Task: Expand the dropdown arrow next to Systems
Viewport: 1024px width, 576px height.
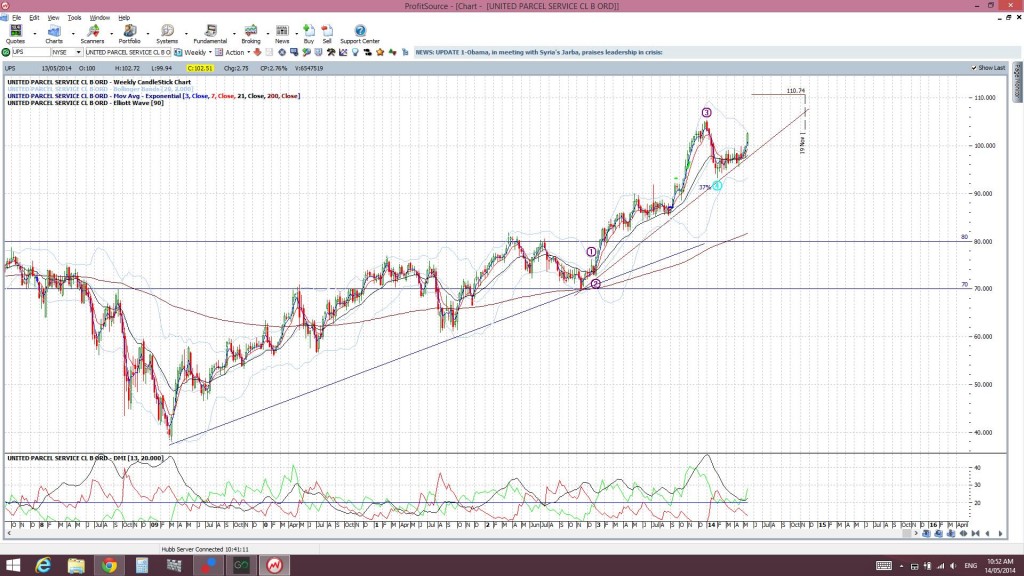Action: (x=186, y=33)
